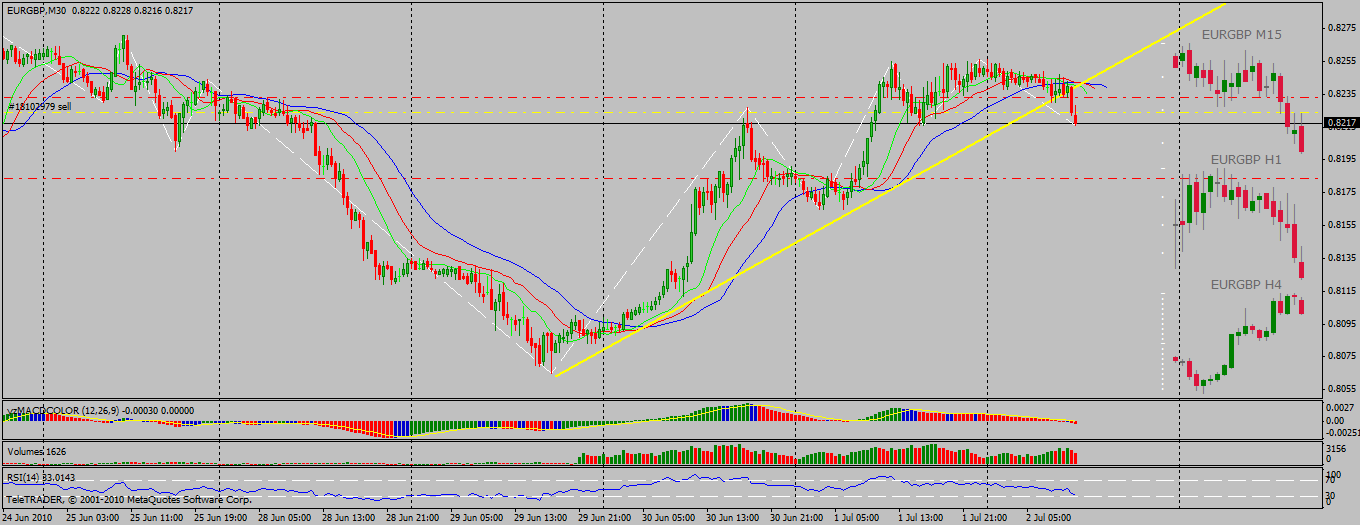Click time axis label 24 Jun 2010

[x=29, y=517]
